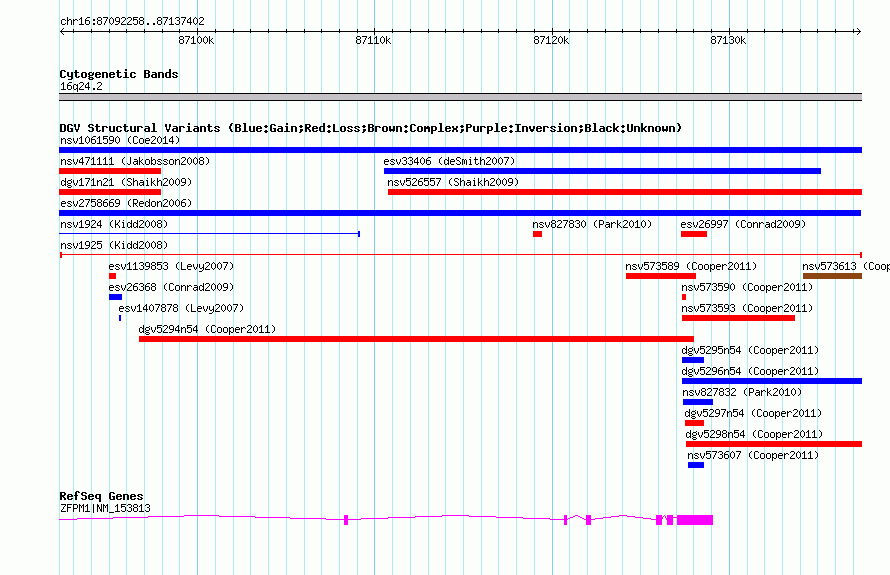This screenshot has width=890, height=575.
Task: Click the Cytogenetic Bands track title
Action: click(119, 74)
